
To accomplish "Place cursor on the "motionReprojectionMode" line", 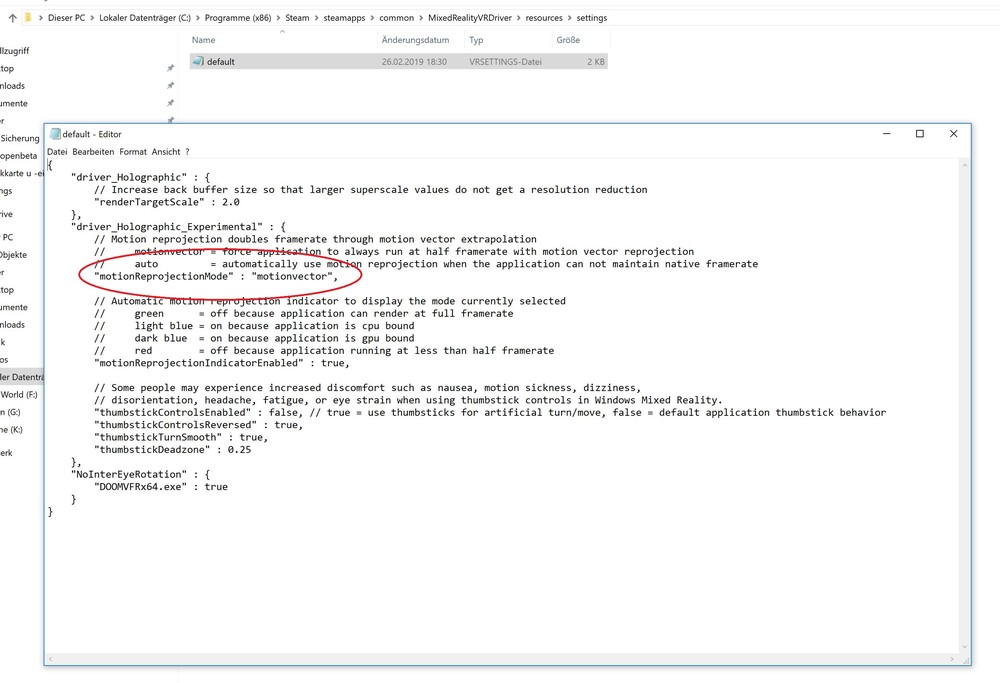I will coord(216,276).
